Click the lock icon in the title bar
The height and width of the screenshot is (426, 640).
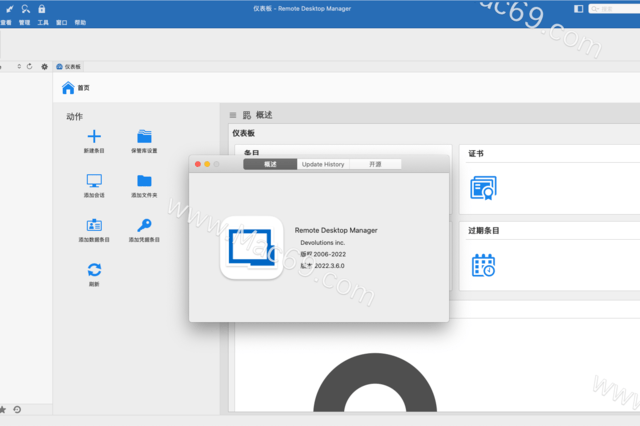[x=42, y=9]
